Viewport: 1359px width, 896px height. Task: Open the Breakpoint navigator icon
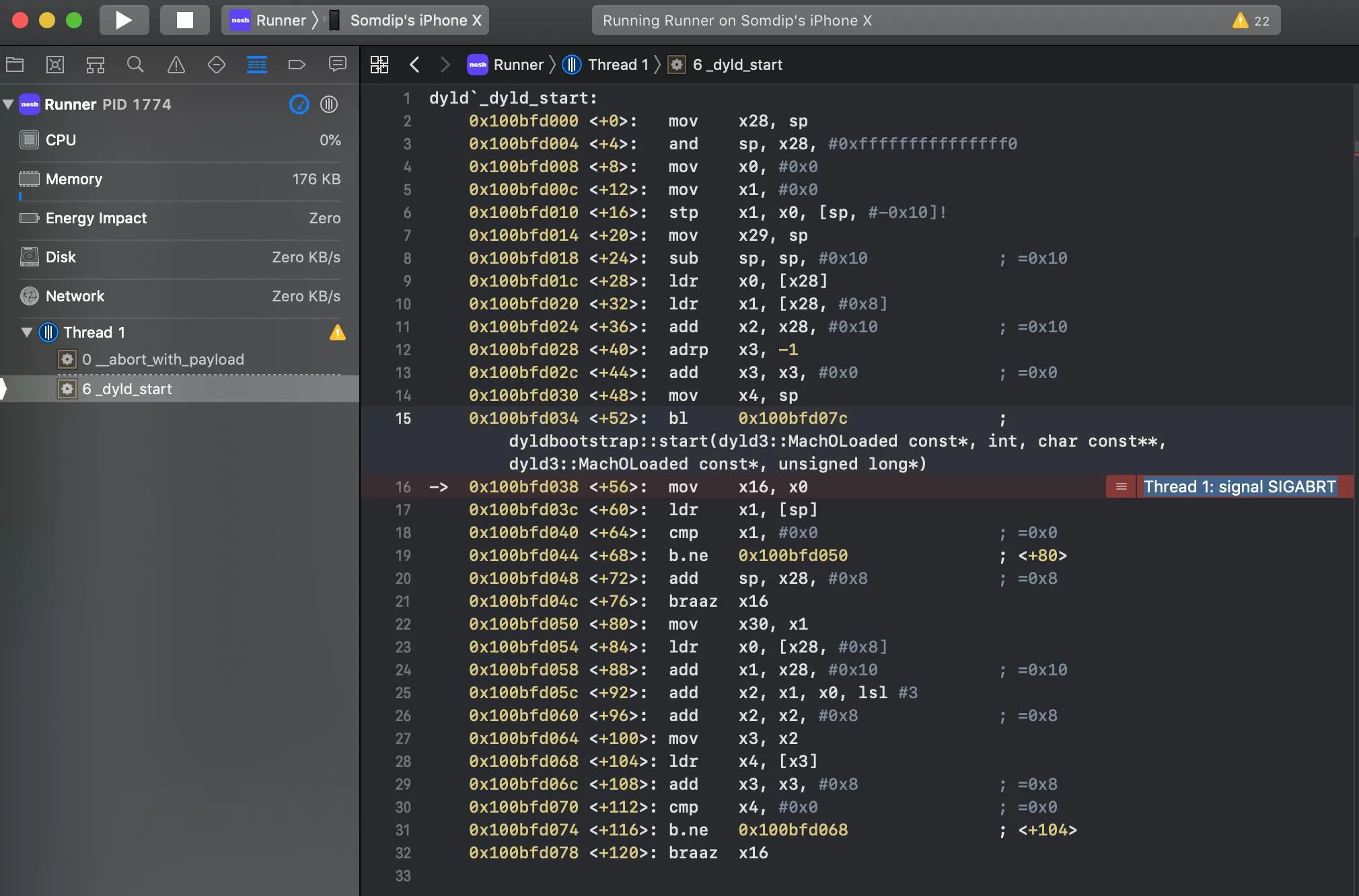pos(297,65)
